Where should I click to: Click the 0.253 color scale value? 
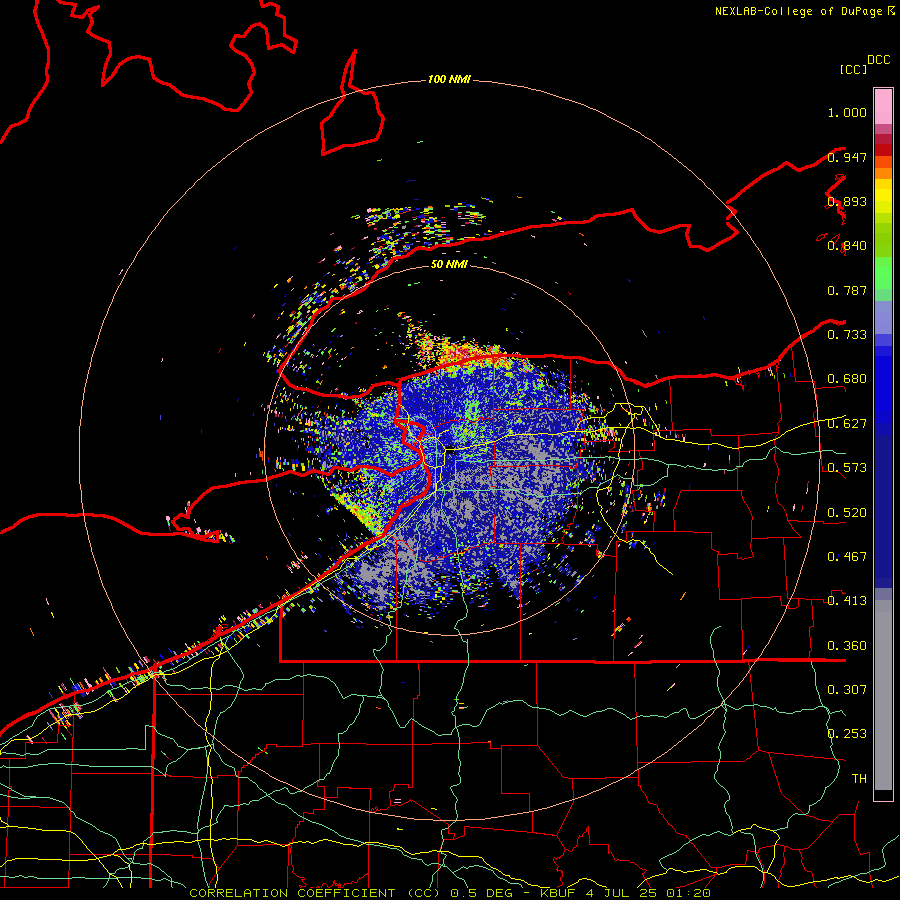pos(847,734)
